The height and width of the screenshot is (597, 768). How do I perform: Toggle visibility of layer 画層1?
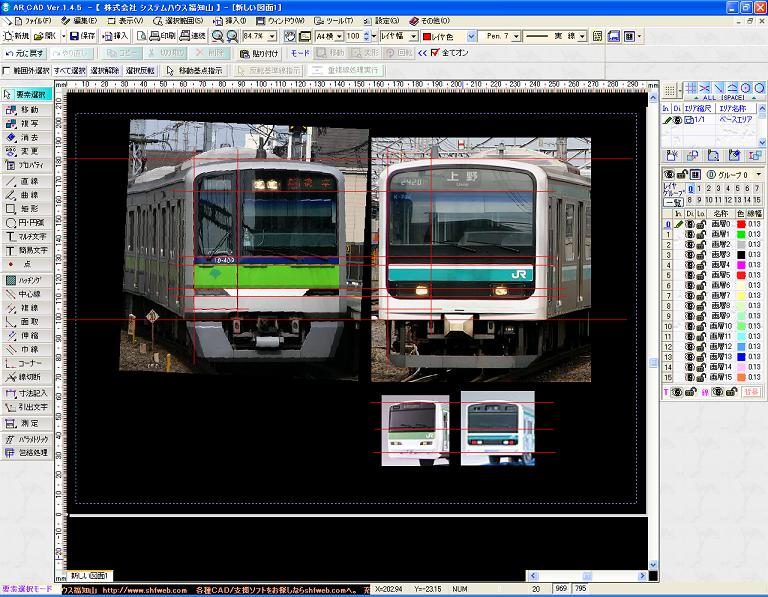pos(690,234)
